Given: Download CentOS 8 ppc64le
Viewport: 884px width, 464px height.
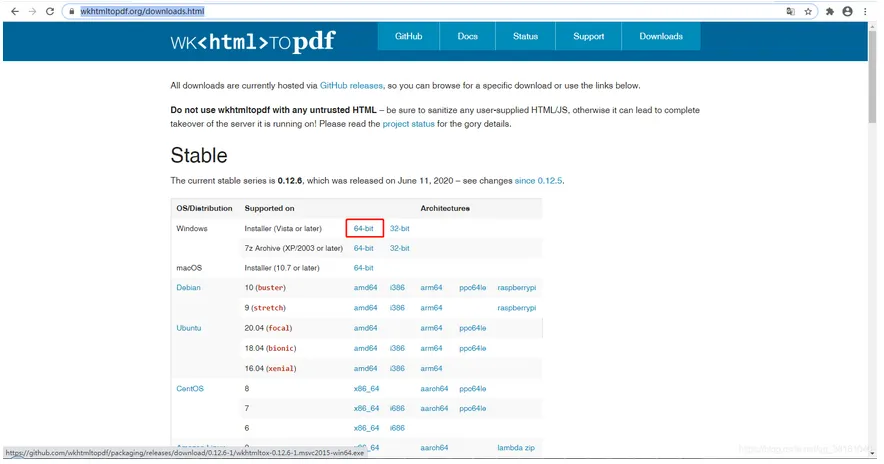Looking at the screenshot, I should (x=472, y=389).
